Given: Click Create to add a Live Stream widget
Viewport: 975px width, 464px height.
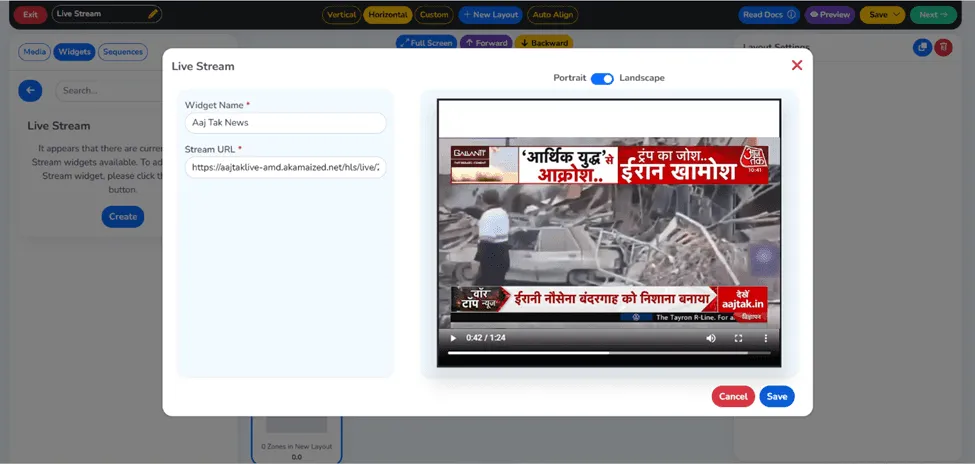Looking at the screenshot, I should click(123, 216).
